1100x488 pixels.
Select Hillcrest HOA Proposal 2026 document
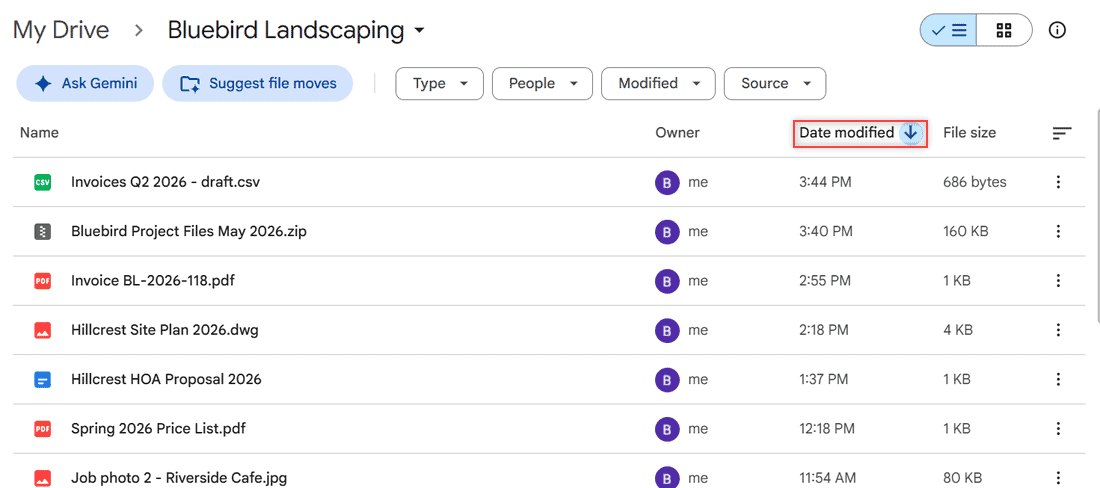pos(166,379)
